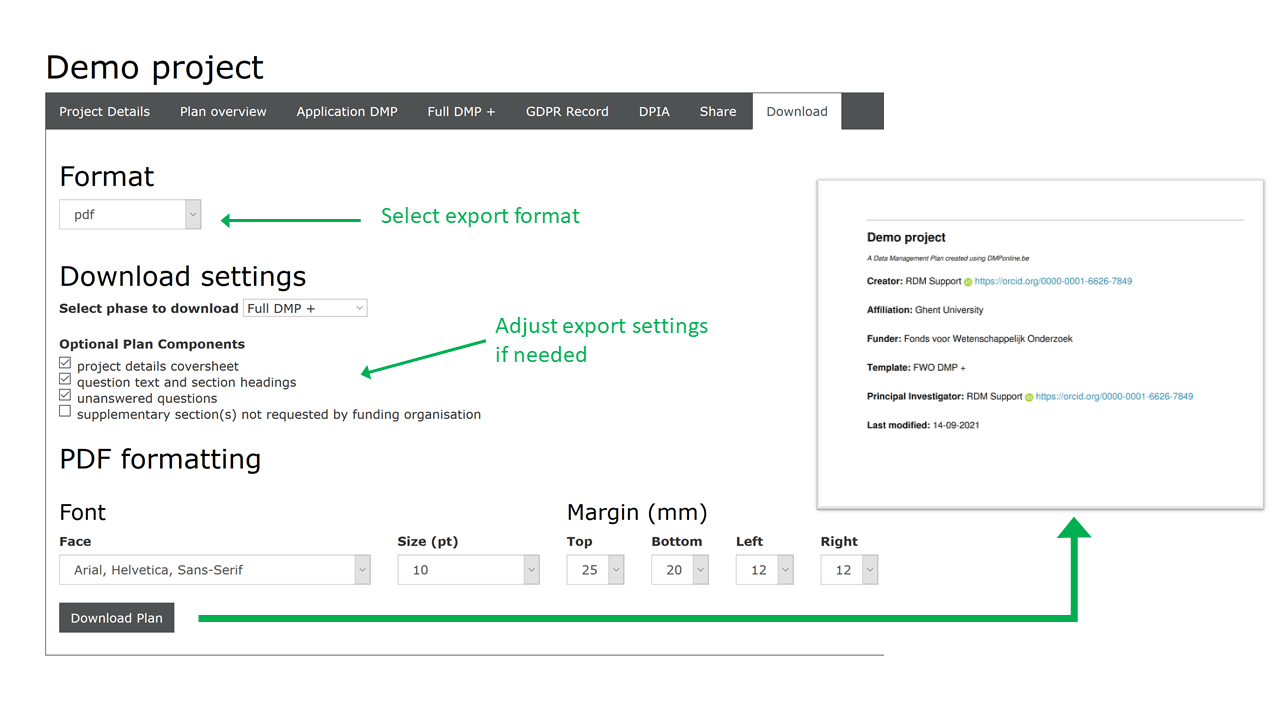Open the GDPR Record tab
This screenshot has height=720, width=1280.
(x=567, y=112)
